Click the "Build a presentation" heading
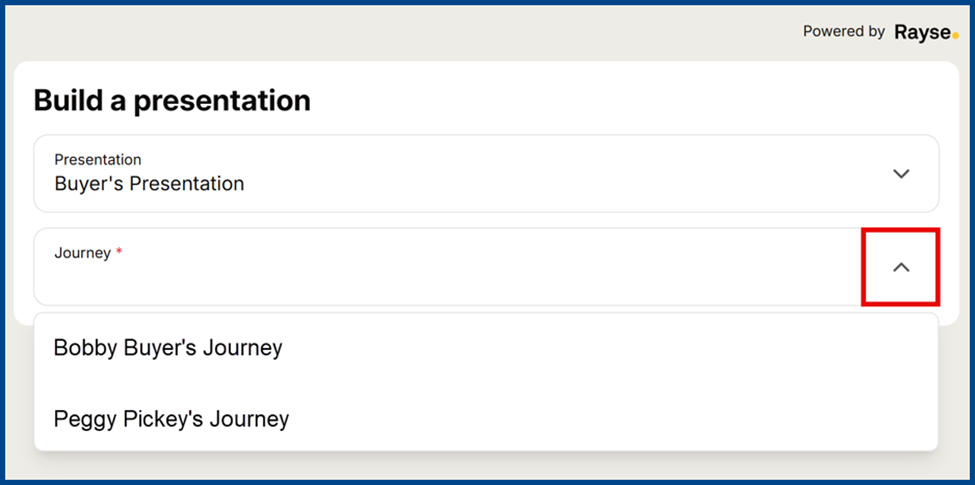Viewport: 975px width, 485px height. click(172, 101)
